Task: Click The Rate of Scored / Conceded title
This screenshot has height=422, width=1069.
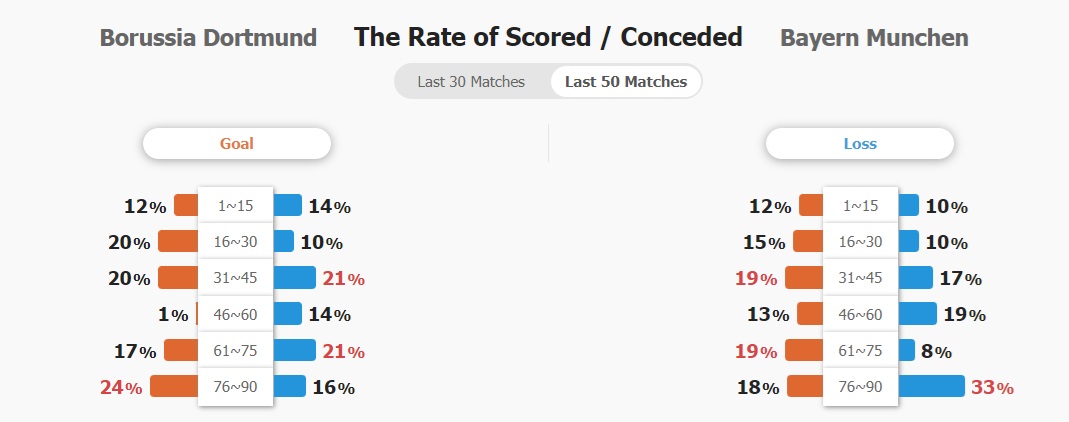Action: (x=548, y=37)
